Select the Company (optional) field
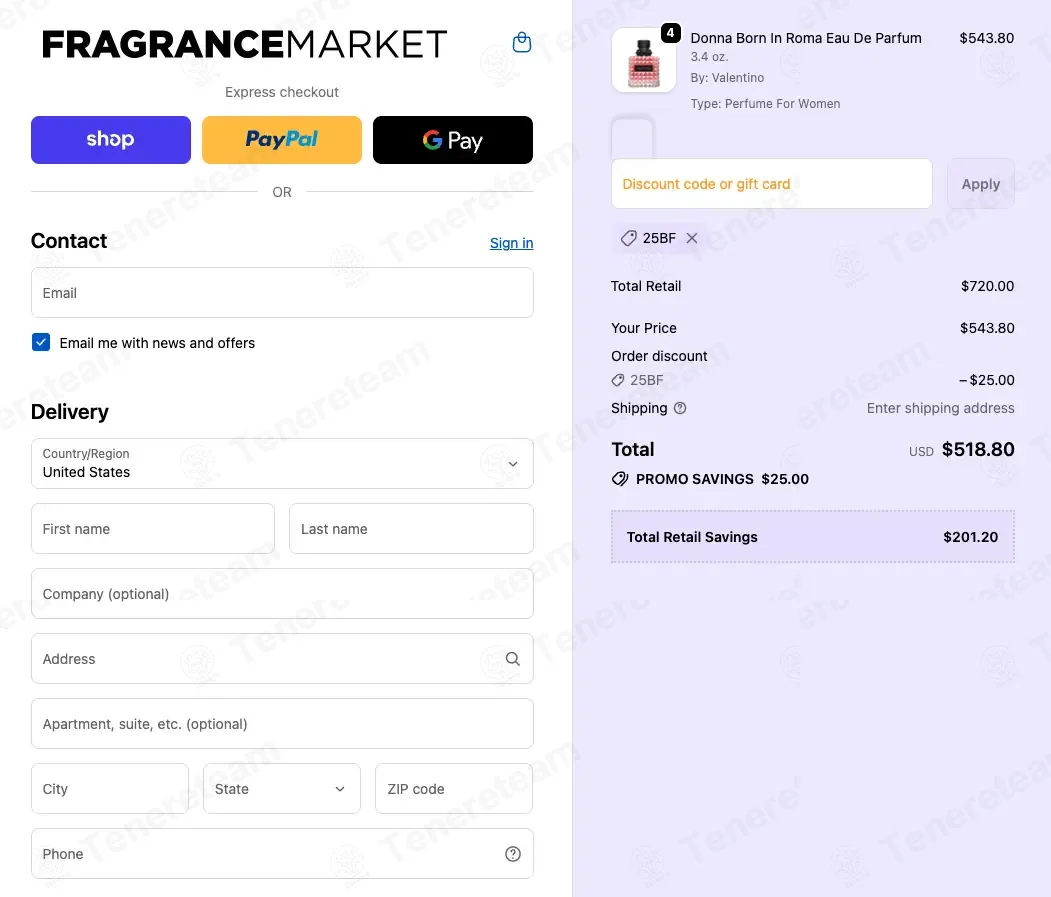Screen dimensions: 1051x897 [282, 594]
